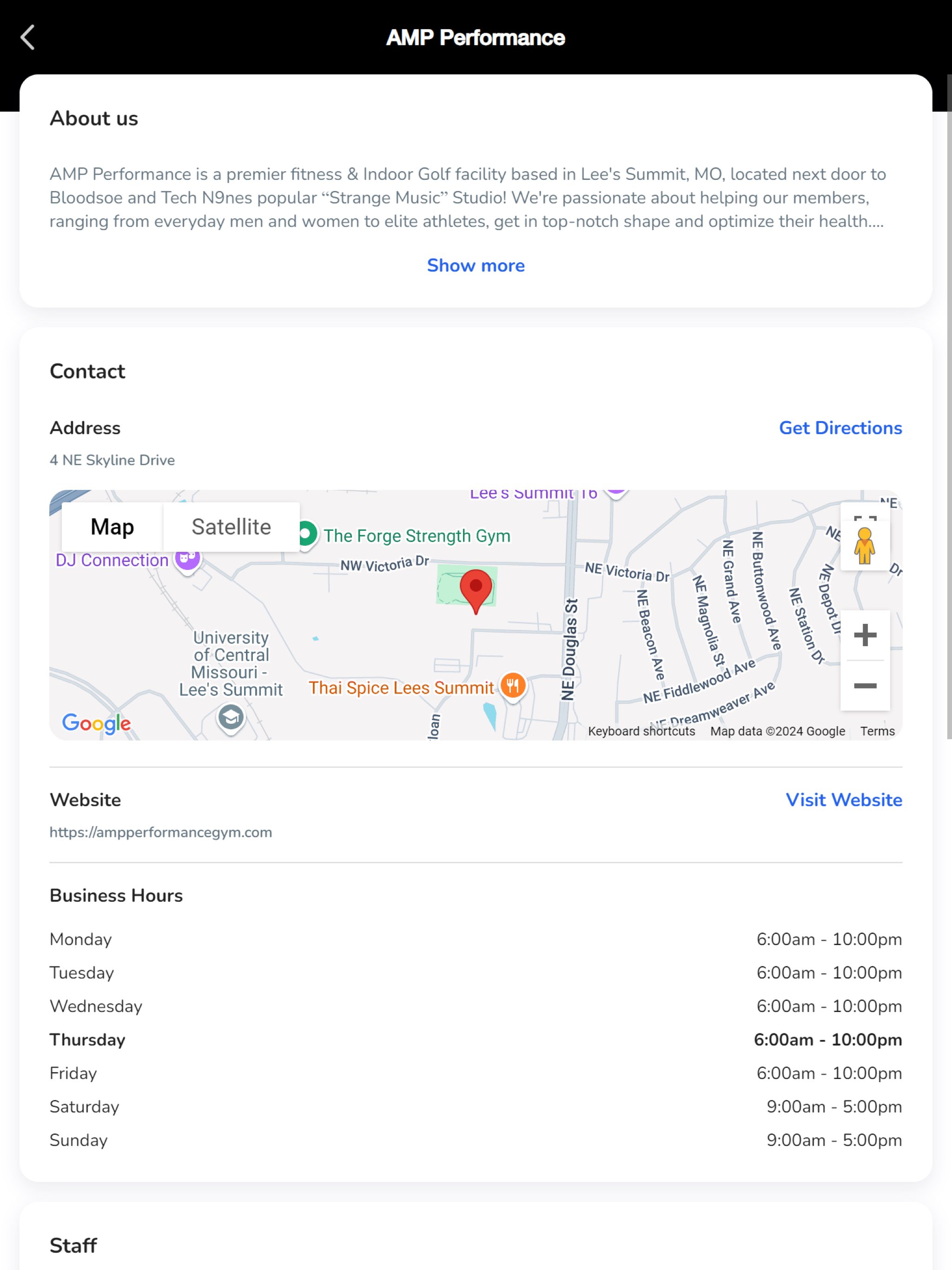Switch map to Satellite view
This screenshot has height=1270, width=952.
tap(231, 527)
